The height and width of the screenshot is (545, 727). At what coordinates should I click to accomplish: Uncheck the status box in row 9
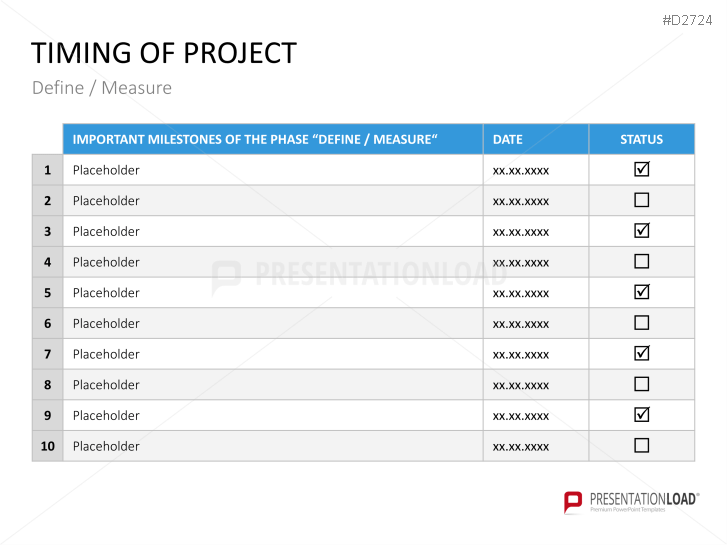642,414
